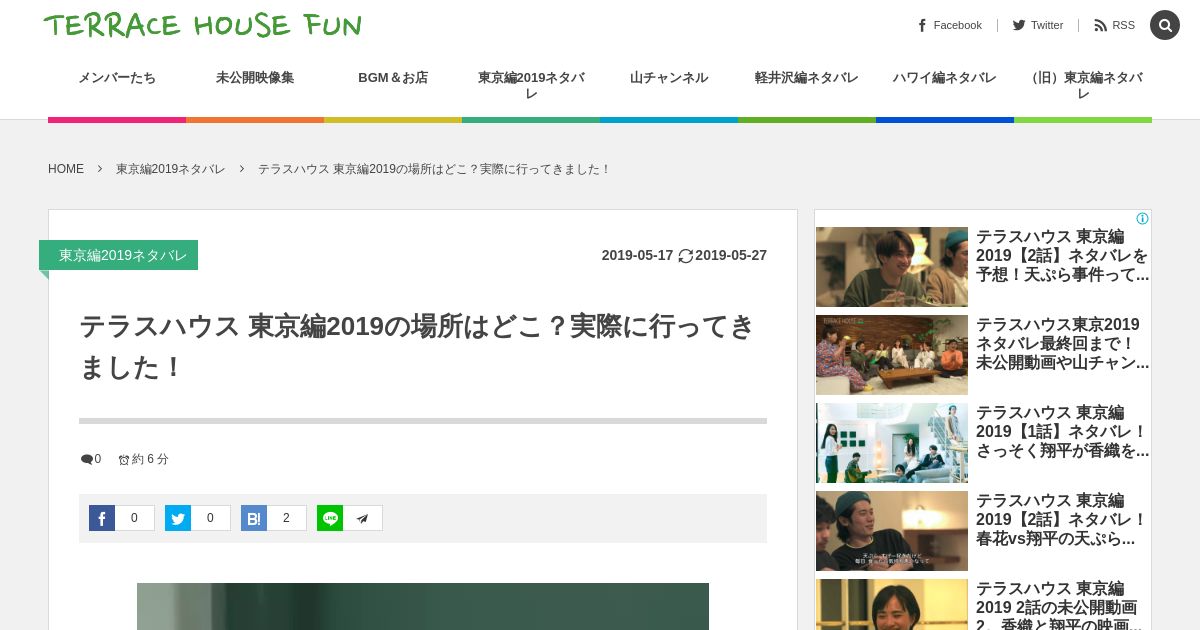
Task: Open sidebar article 【1話】ネタバレ！さっそく翔平が香織を
Action: coord(1062,432)
